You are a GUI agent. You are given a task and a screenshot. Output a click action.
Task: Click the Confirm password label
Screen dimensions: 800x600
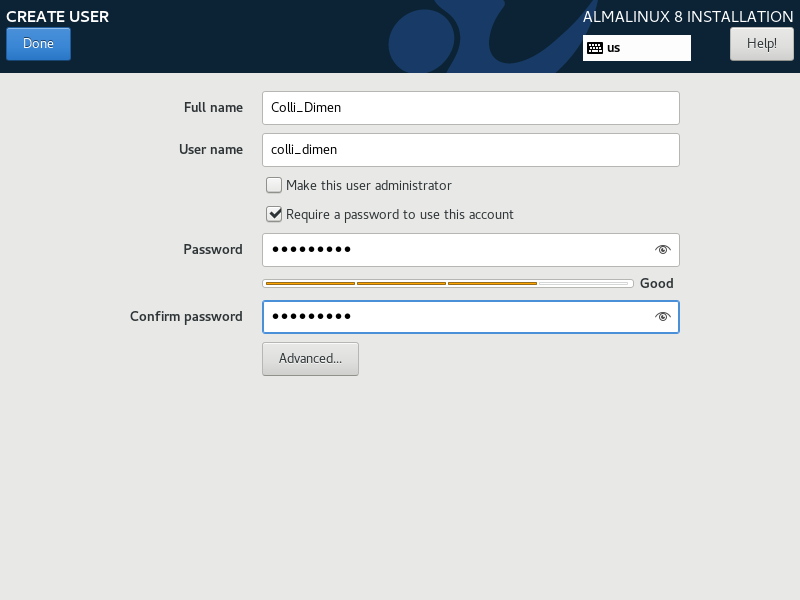pyautogui.click(x=186, y=317)
